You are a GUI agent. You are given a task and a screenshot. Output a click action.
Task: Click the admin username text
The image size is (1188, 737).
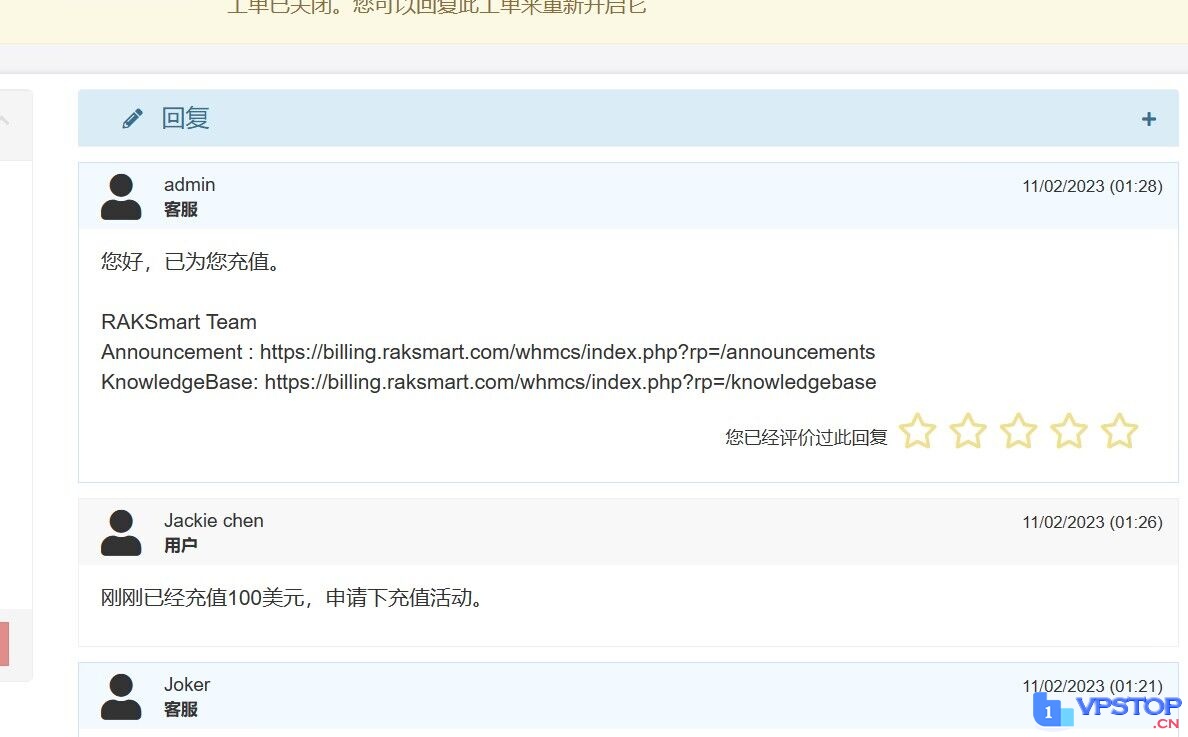pyautogui.click(x=189, y=185)
